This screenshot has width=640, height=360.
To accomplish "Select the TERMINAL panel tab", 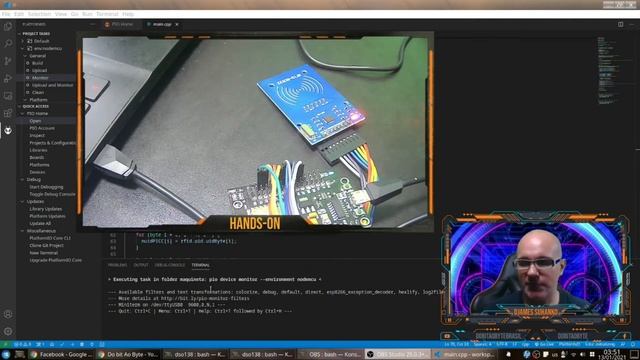I will pyautogui.click(x=200, y=265).
